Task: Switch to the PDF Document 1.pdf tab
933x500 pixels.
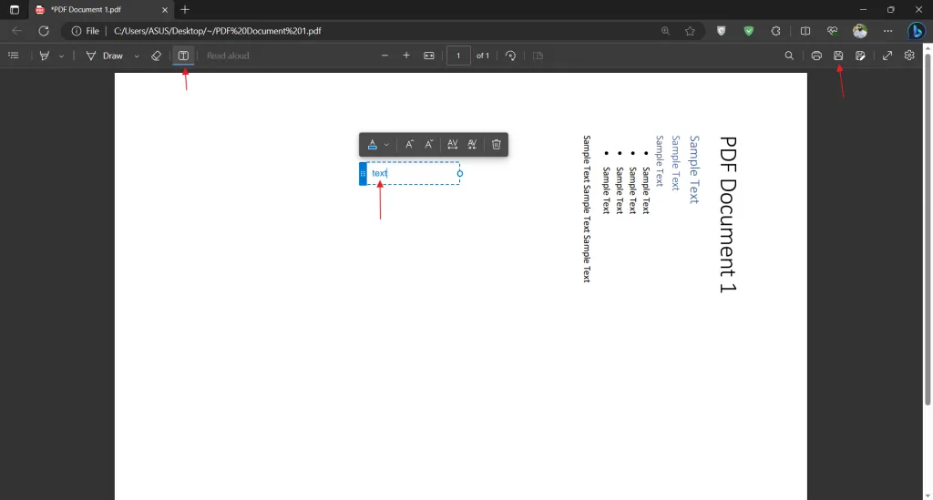Action: coord(102,10)
